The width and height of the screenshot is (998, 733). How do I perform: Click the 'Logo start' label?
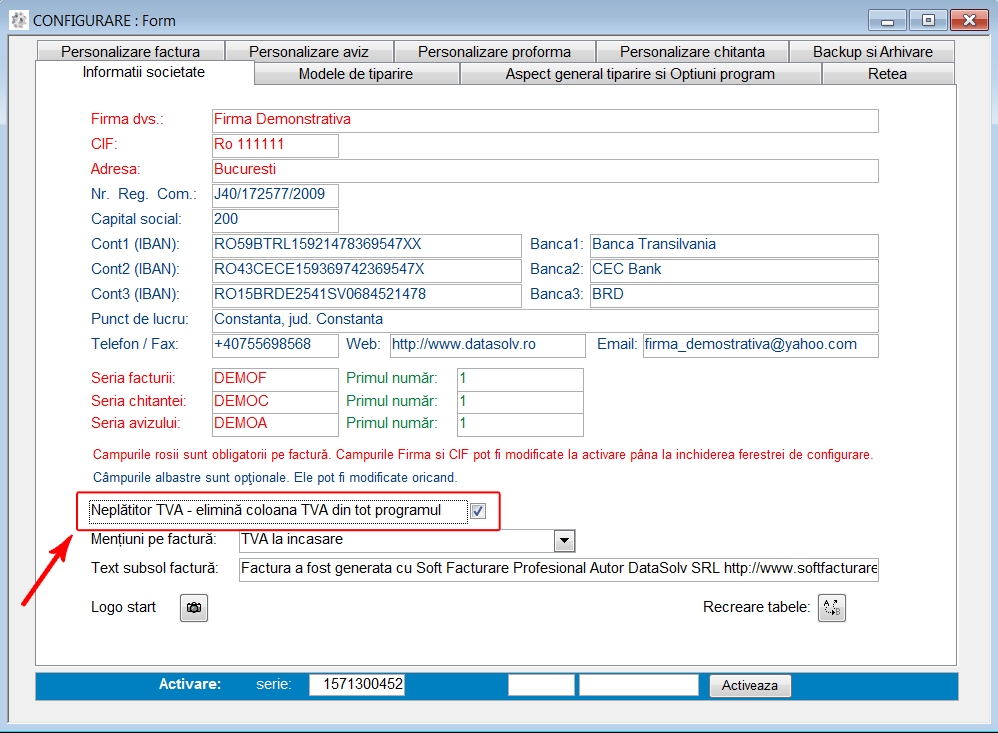(123, 607)
